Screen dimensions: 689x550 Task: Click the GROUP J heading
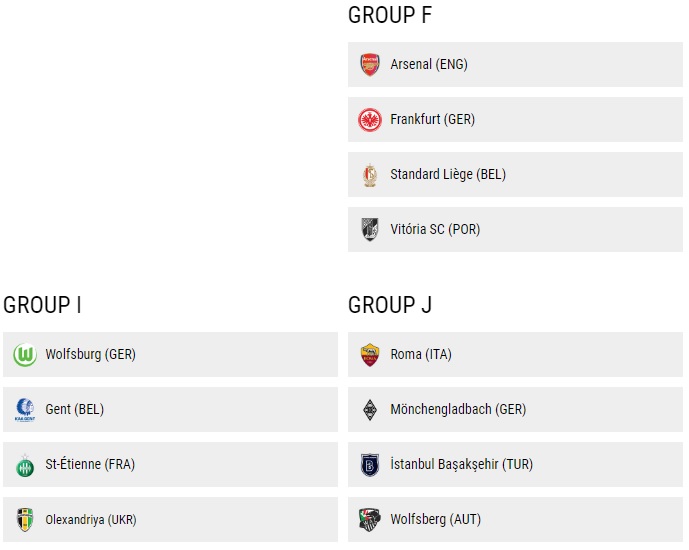pyautogui.click(x=390, y=305)
